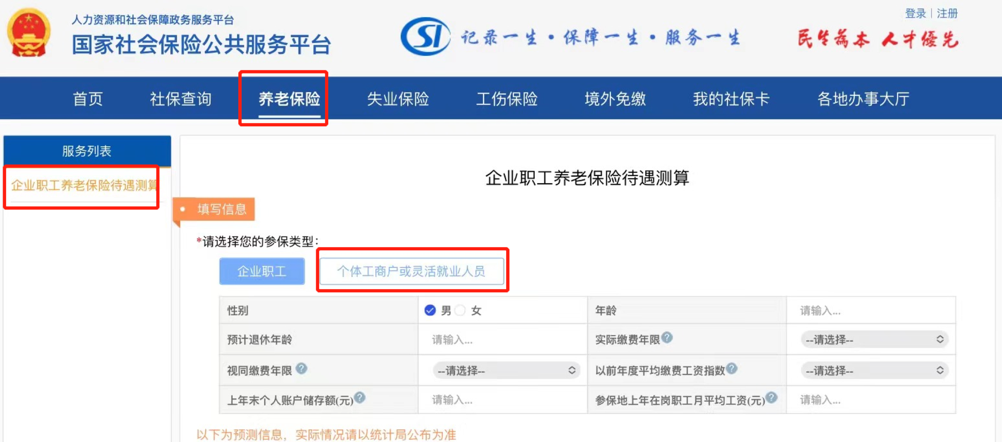Open the 养老保险 navigation tab
Viewport: 1002px width, 442px height.
[x=289, y=99]
